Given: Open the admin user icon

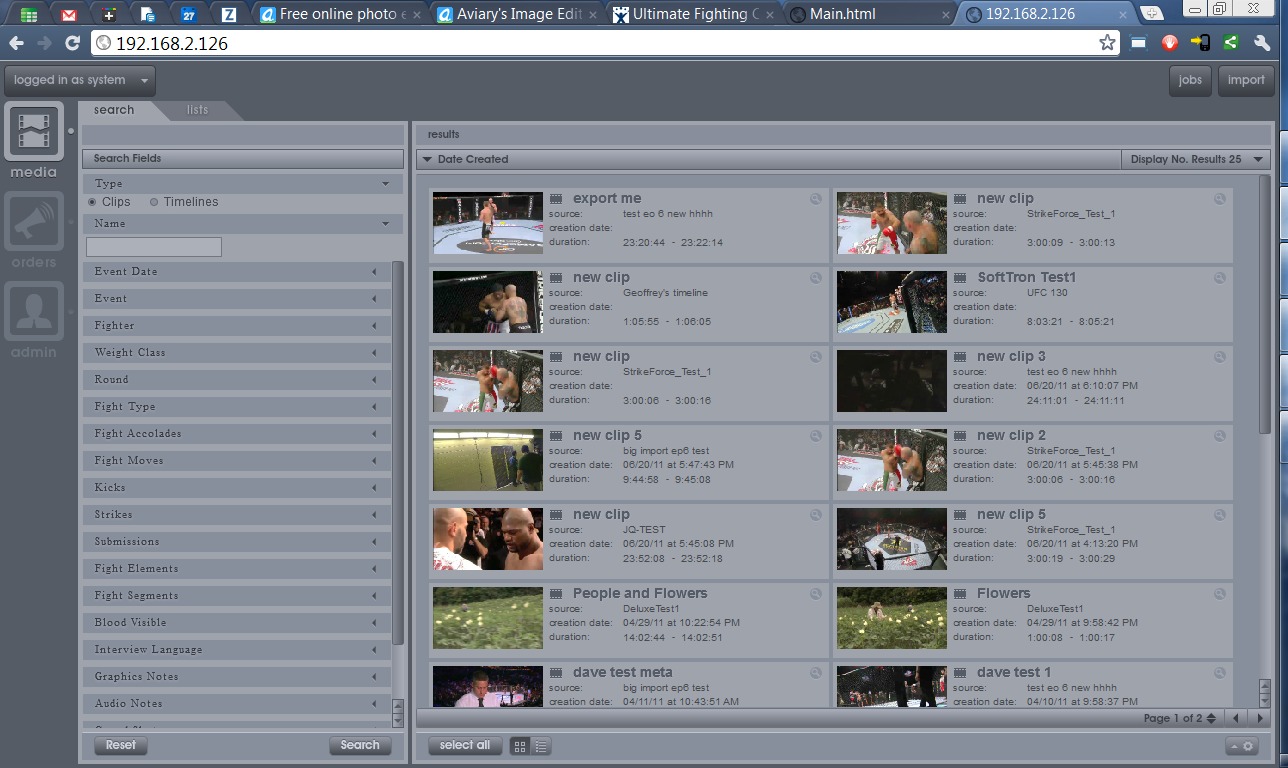Looking at the screenshot, I should tap(34, 312).
